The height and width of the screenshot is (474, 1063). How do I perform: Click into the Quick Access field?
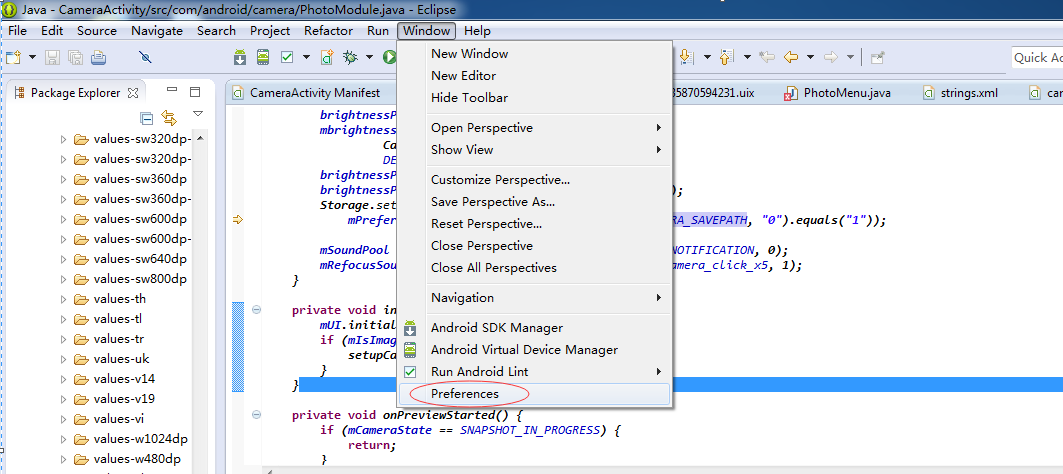click(1037, 58)
